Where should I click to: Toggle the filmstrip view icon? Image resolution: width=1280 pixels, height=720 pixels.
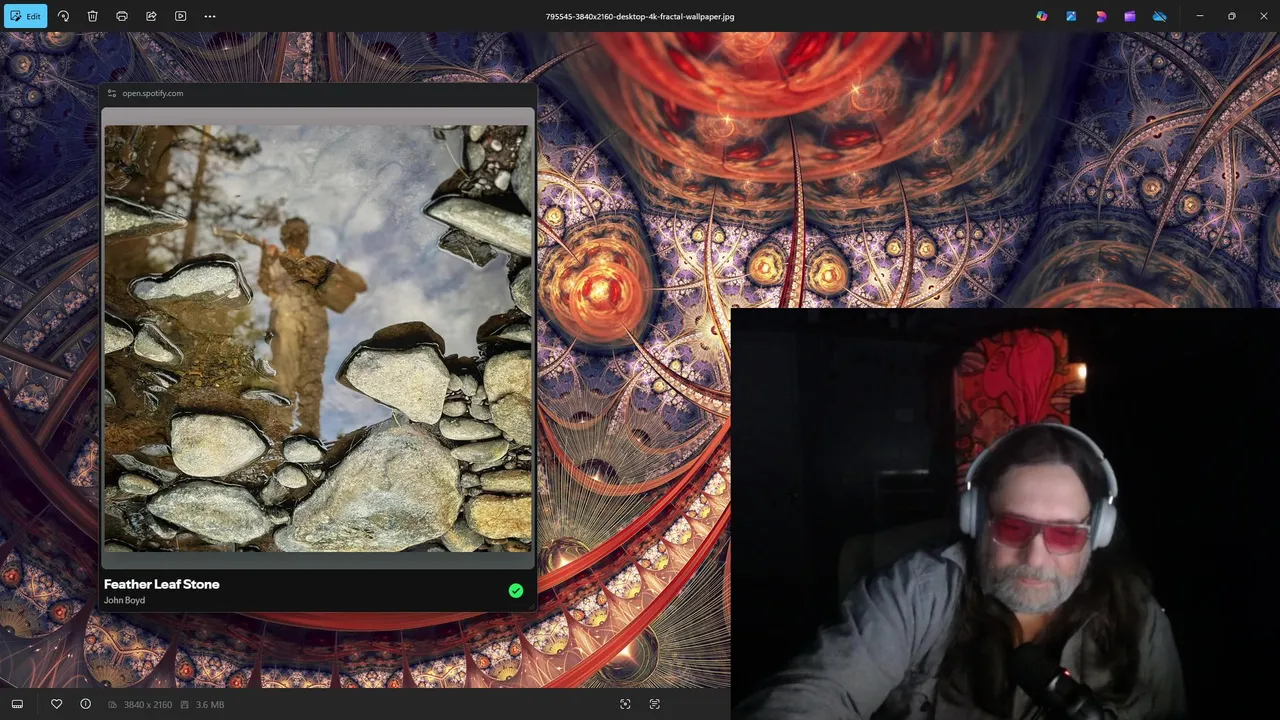pyautogui.click(x=17, y=704)
